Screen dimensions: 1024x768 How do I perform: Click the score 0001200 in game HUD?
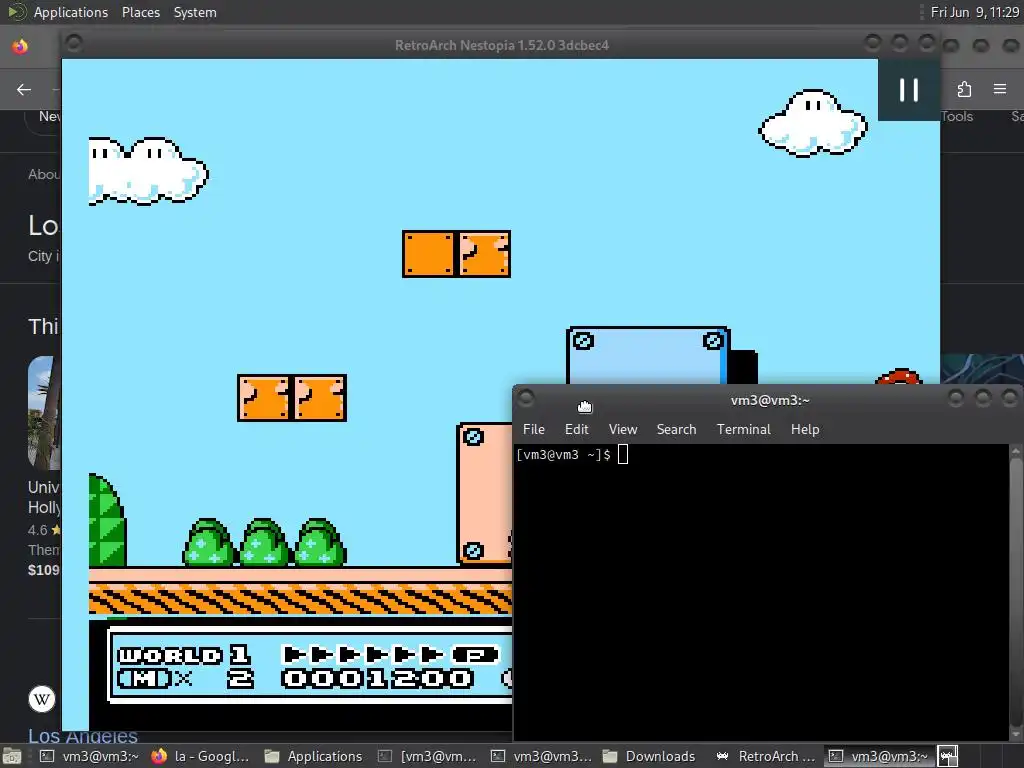[377, 679]
